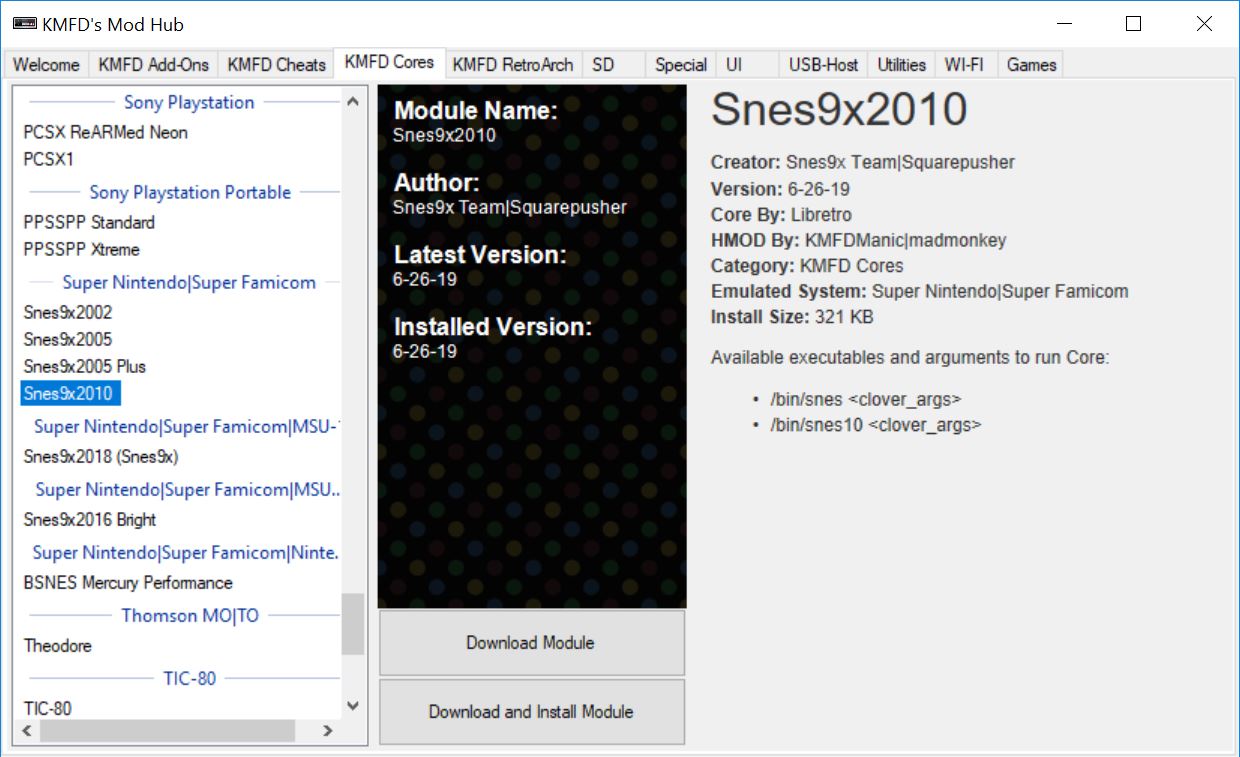1240x757 pixels.
Task: Click the TIC-80 group header
Action: 190,678
